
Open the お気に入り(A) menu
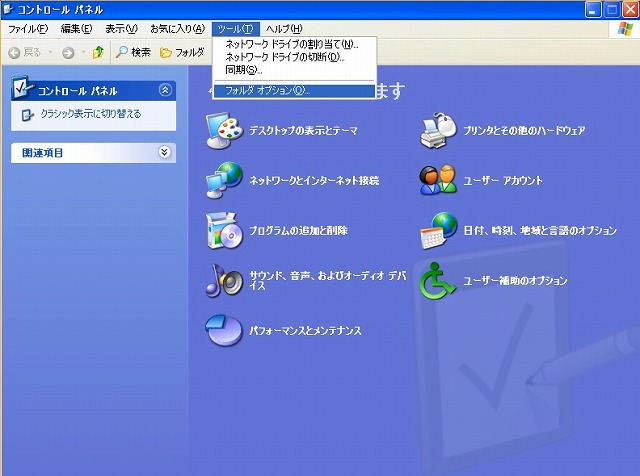pyautogui.click(x=178, y=29)
